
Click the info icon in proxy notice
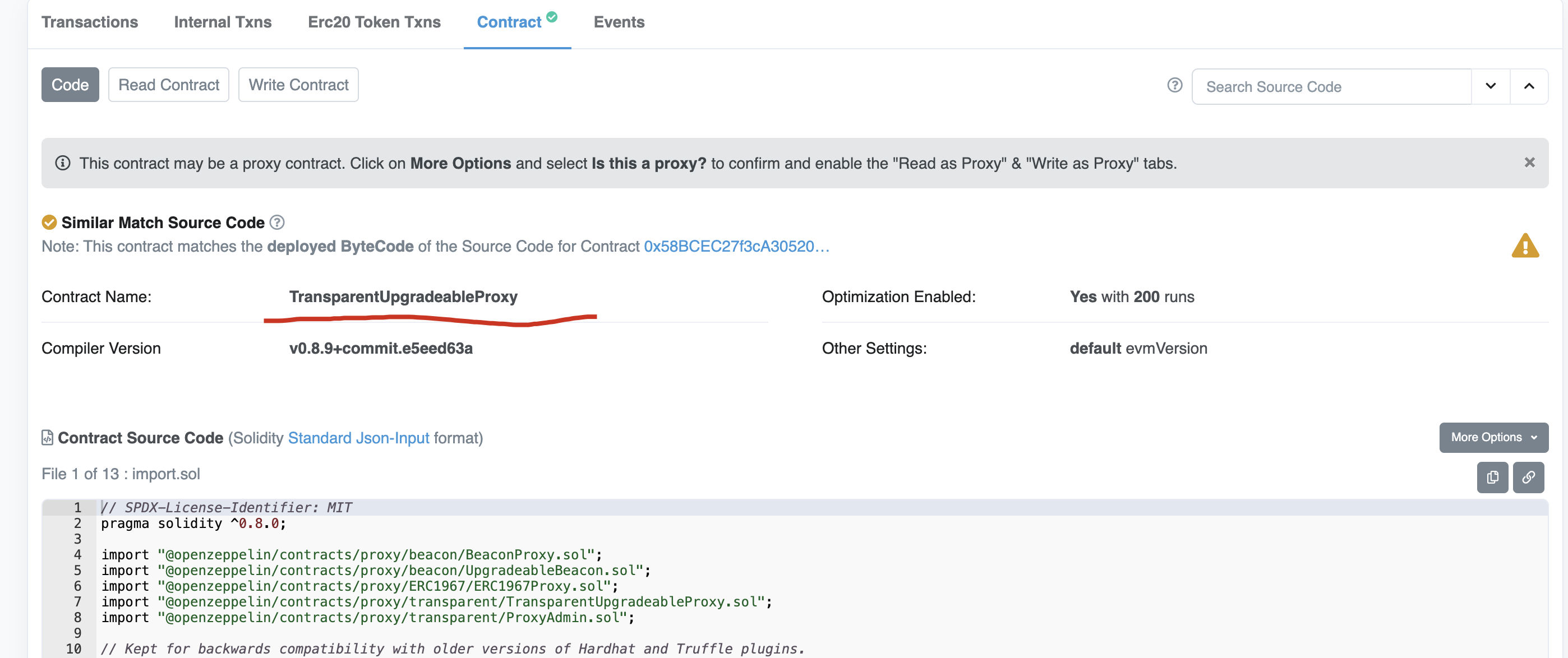click(63, 163)
